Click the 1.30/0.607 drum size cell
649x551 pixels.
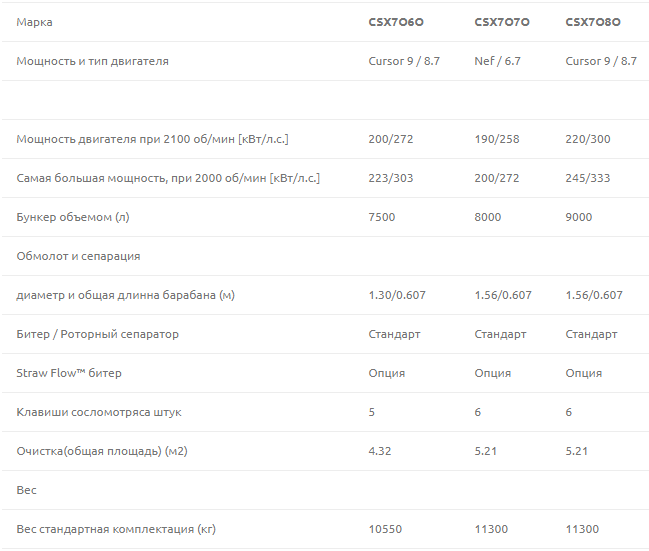(x=397, y=295)
